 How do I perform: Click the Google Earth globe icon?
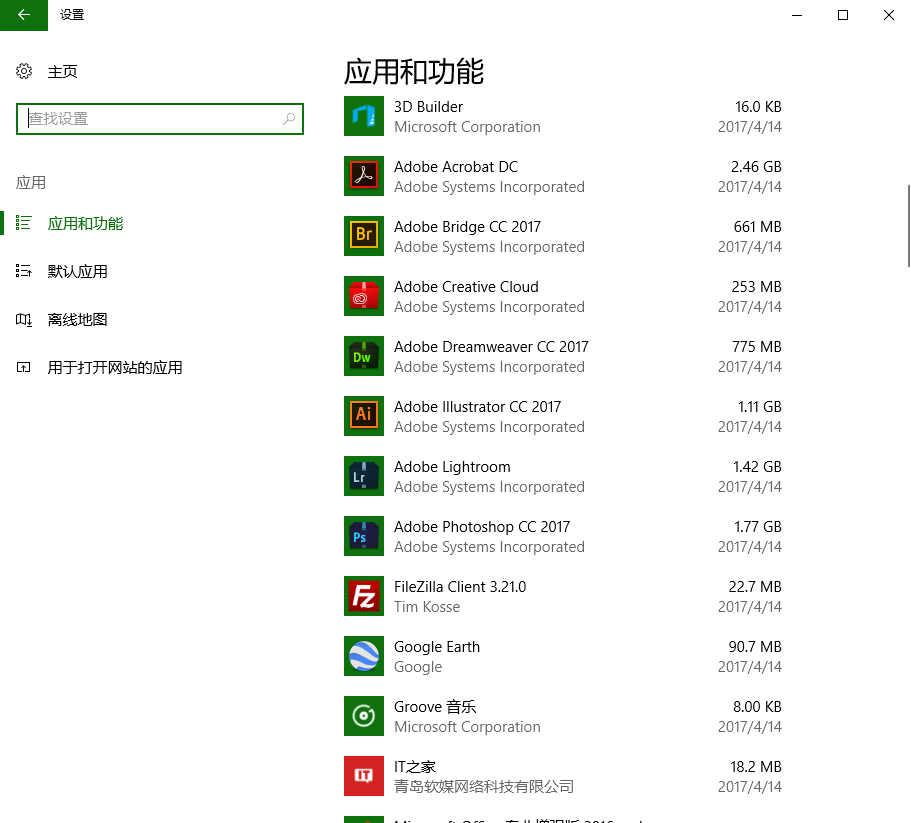(363, 656)
